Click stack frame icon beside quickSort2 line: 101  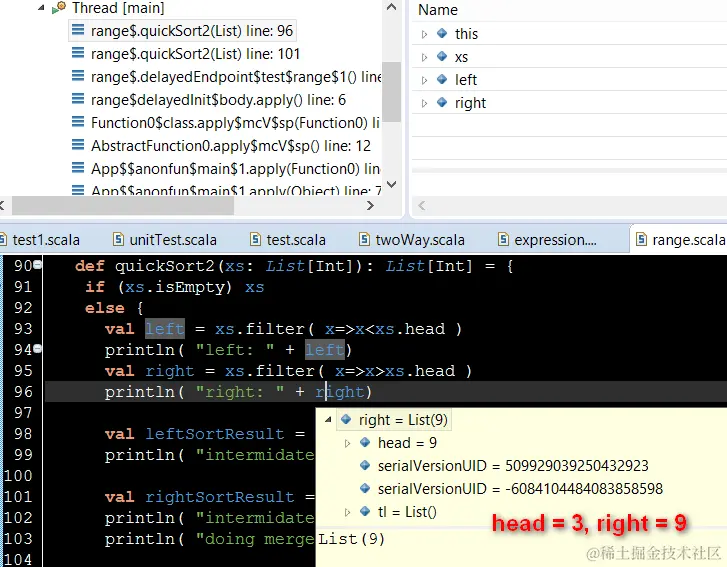coord(78,53)
